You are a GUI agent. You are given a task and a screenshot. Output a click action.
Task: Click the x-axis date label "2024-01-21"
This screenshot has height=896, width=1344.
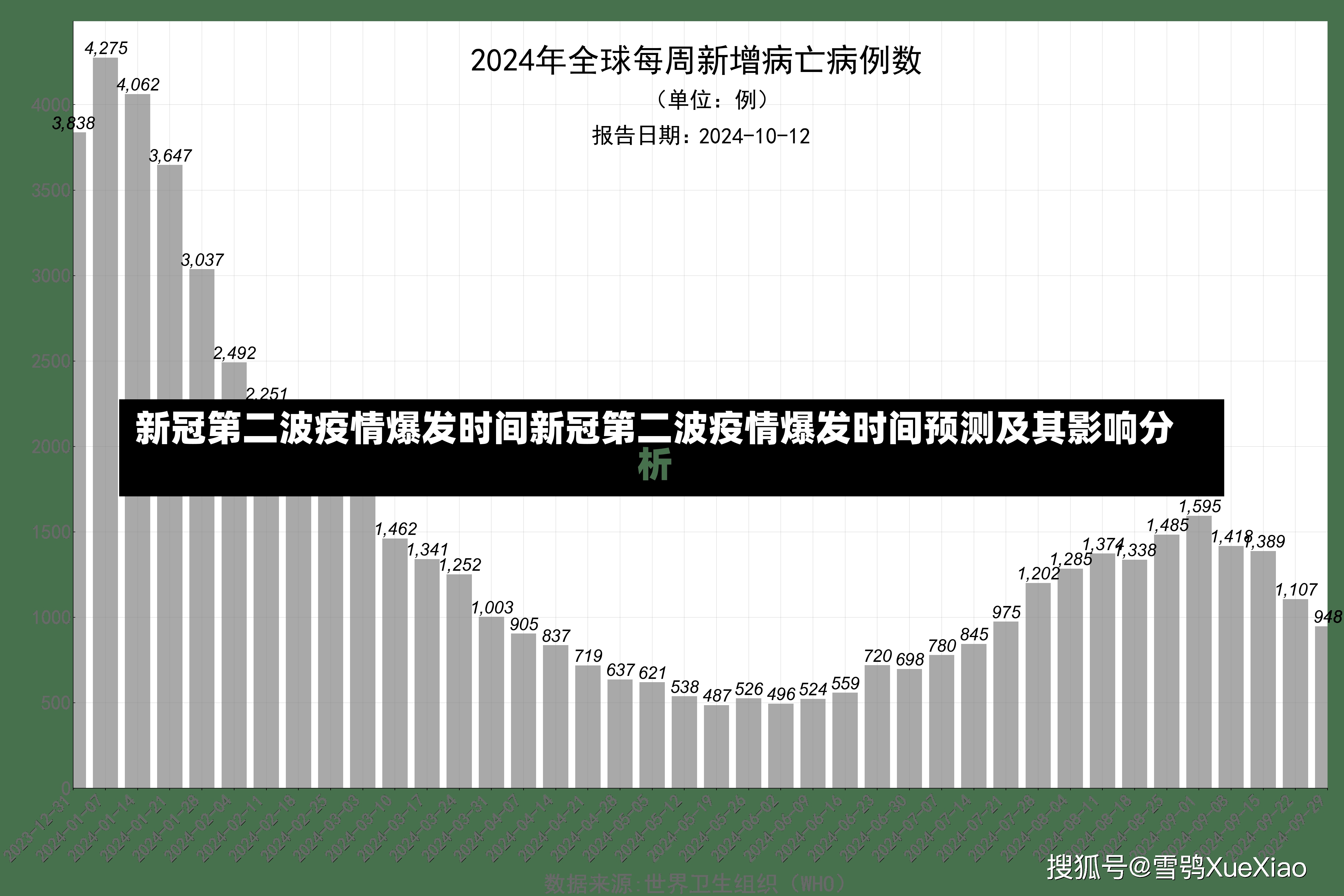134,828
